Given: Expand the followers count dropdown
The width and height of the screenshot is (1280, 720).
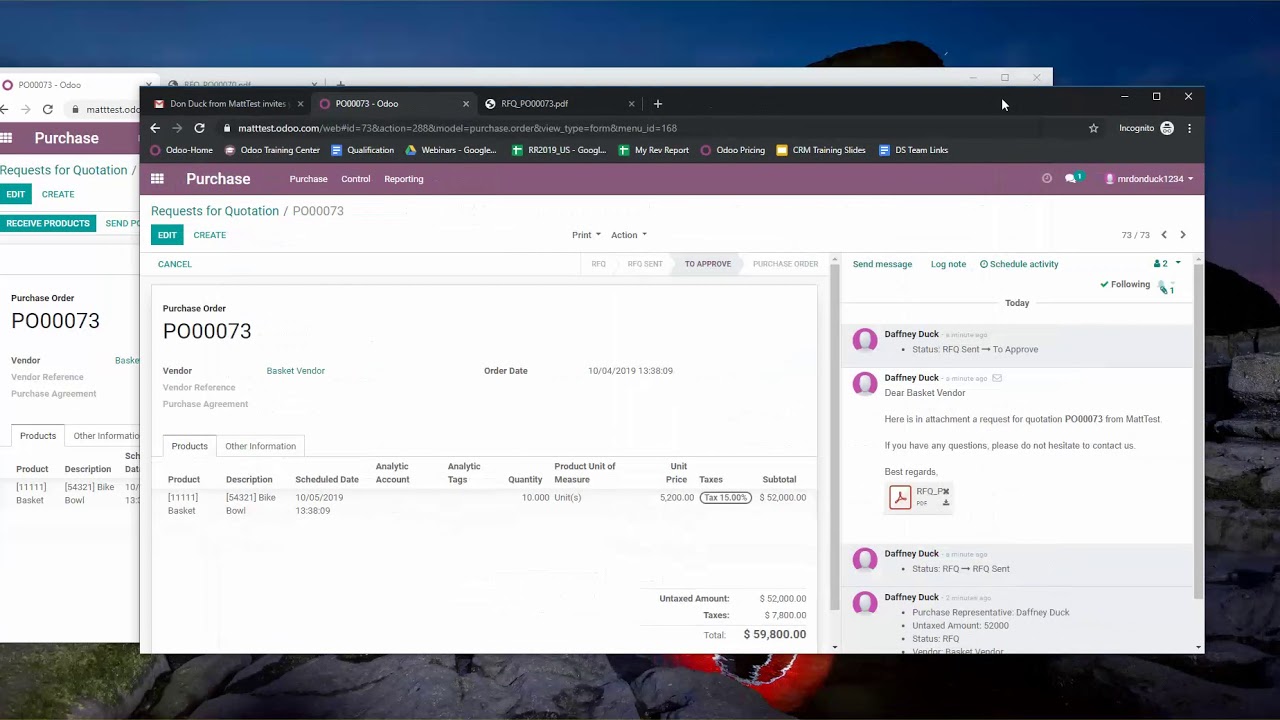Looking at the screenshot, I should pos(1166,264).
